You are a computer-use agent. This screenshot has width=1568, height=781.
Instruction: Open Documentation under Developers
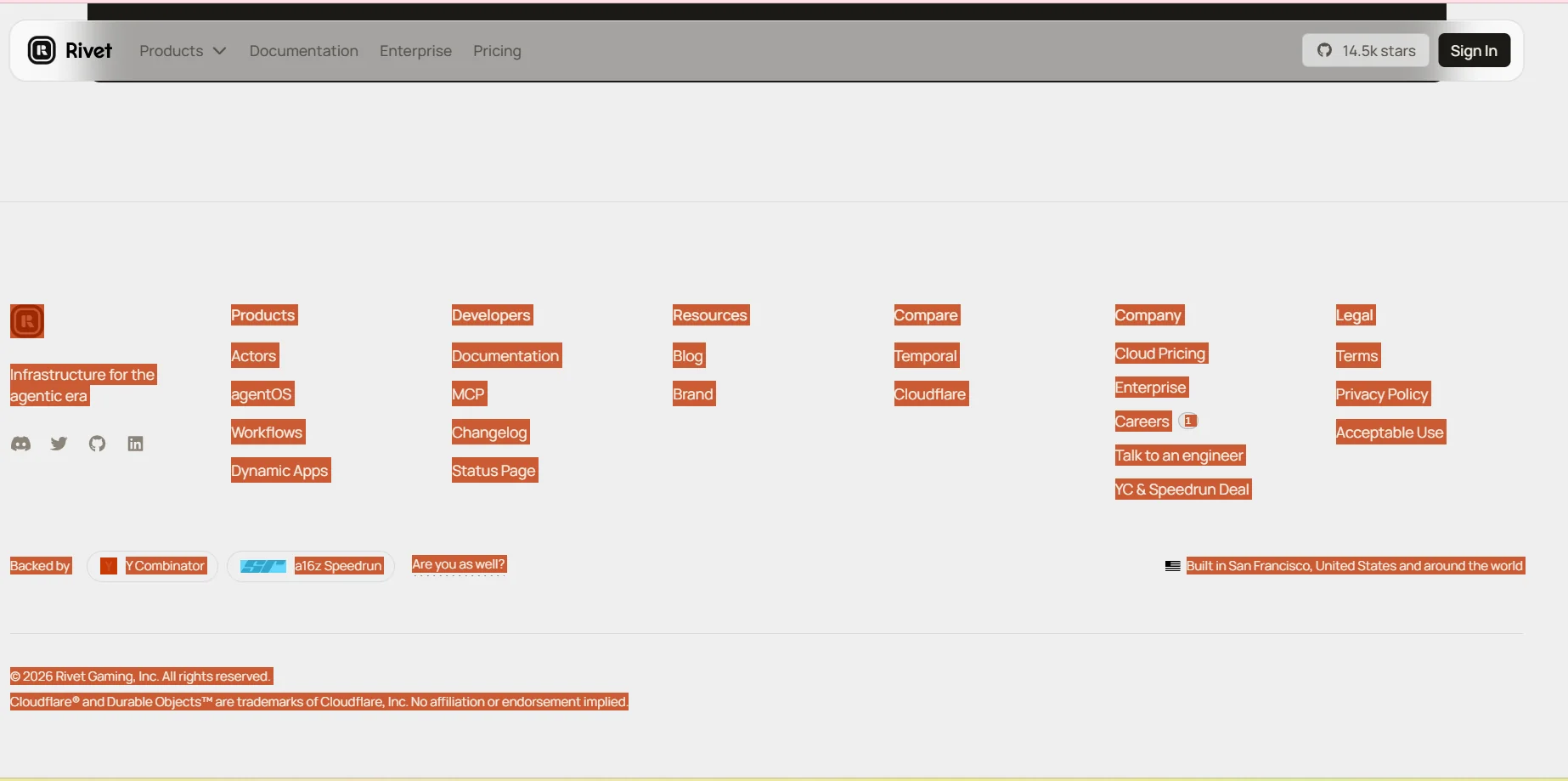tap(506, 356)
